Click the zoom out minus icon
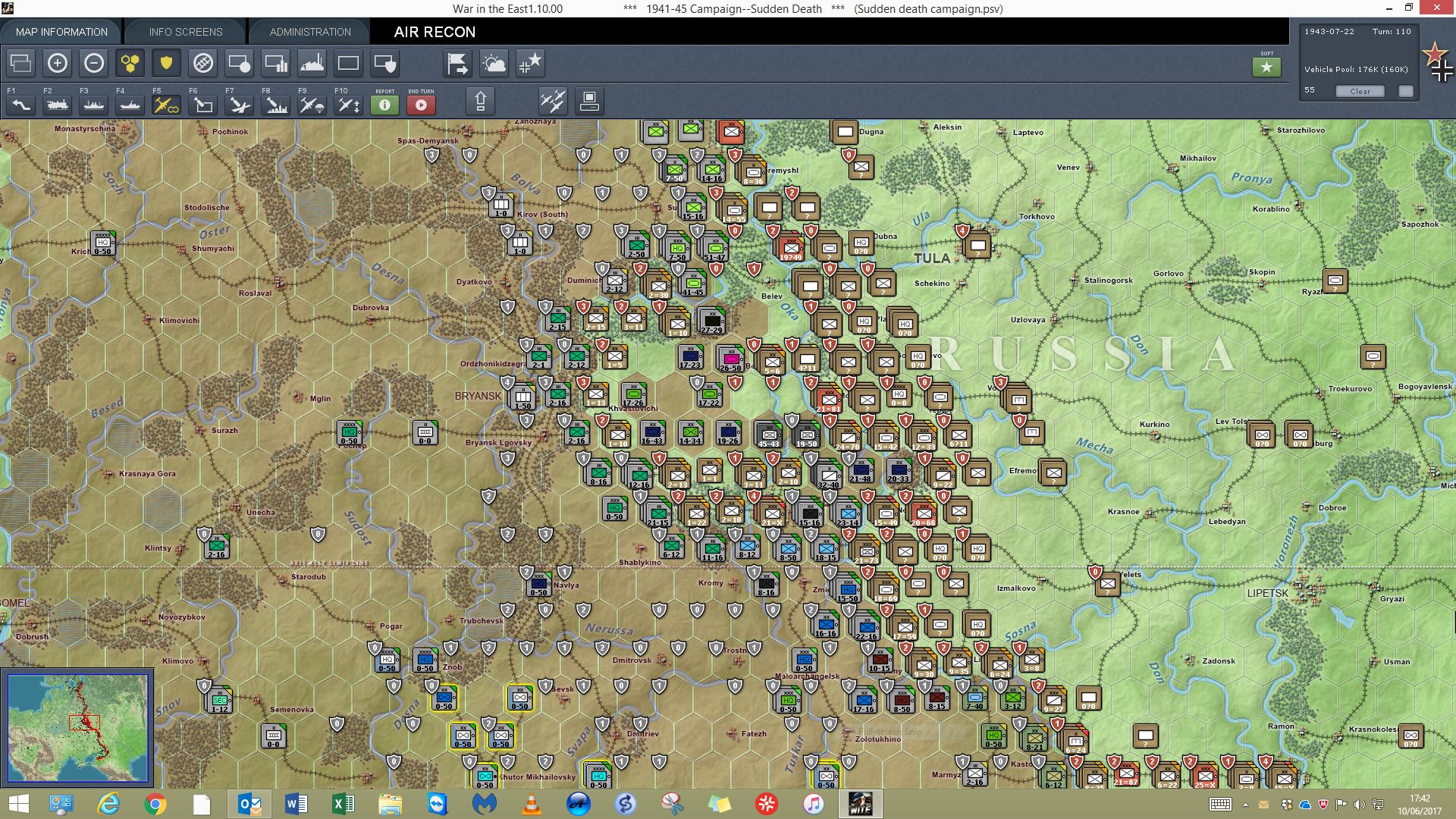 (94, 63)
